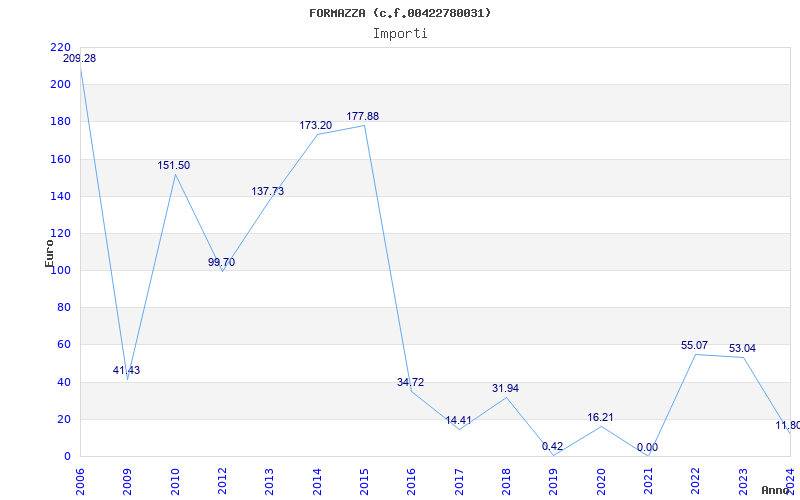Select the 41.43 data label
This screenshot has height=500, width=800.
pyautogui.click(x=126, y=370)
